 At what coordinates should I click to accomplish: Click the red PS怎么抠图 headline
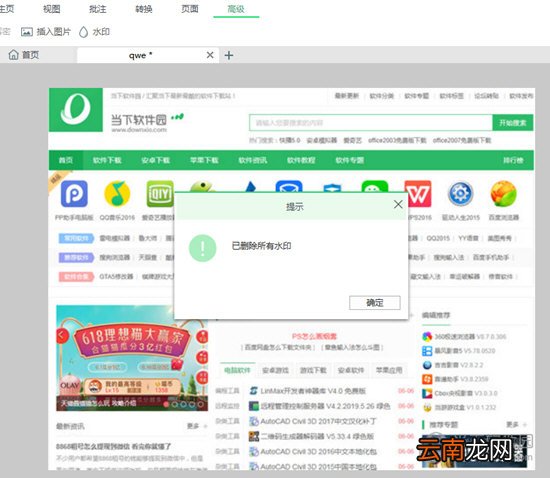pos(314,336)
